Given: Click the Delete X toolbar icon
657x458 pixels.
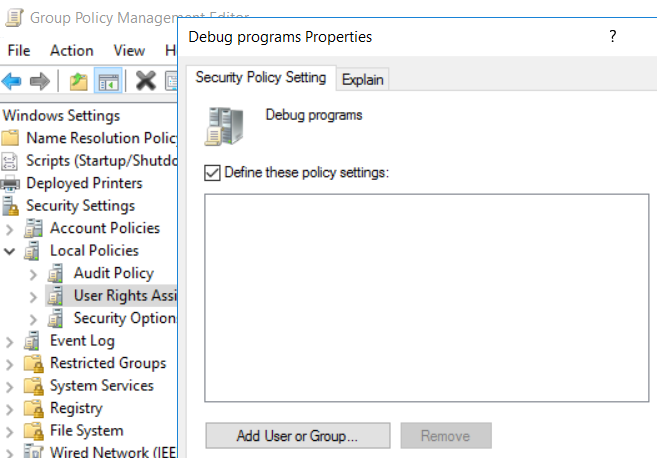Looking at the screenshot, I should (145, 80).
